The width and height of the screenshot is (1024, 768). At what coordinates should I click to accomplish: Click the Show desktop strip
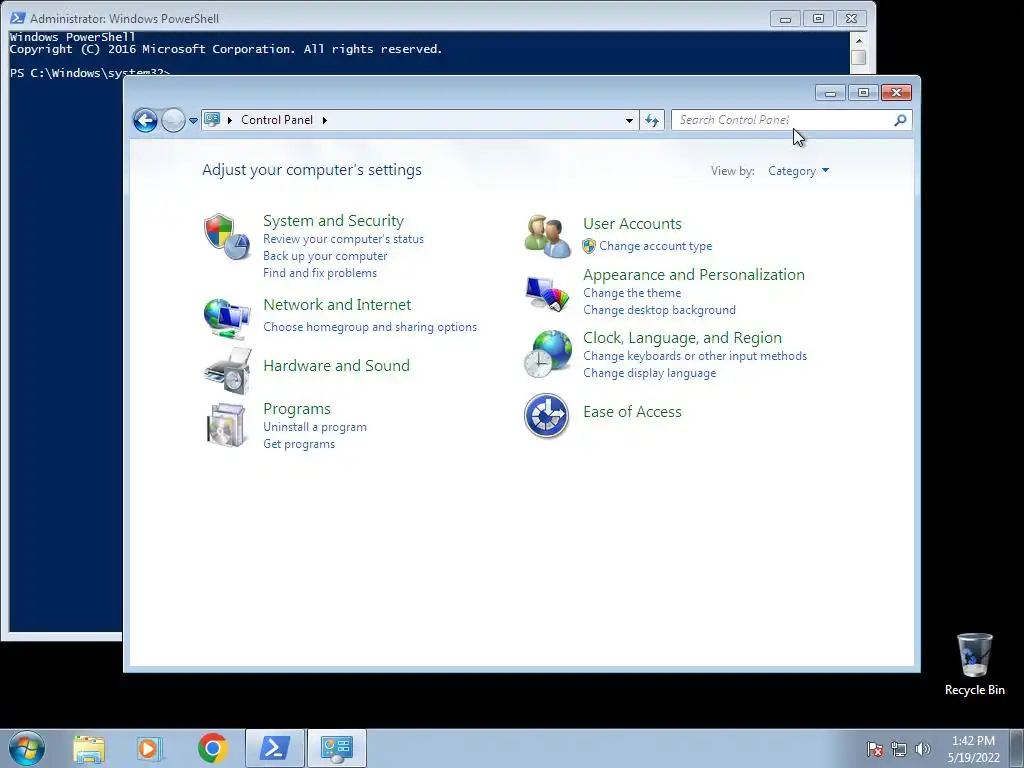[1017, 748]
